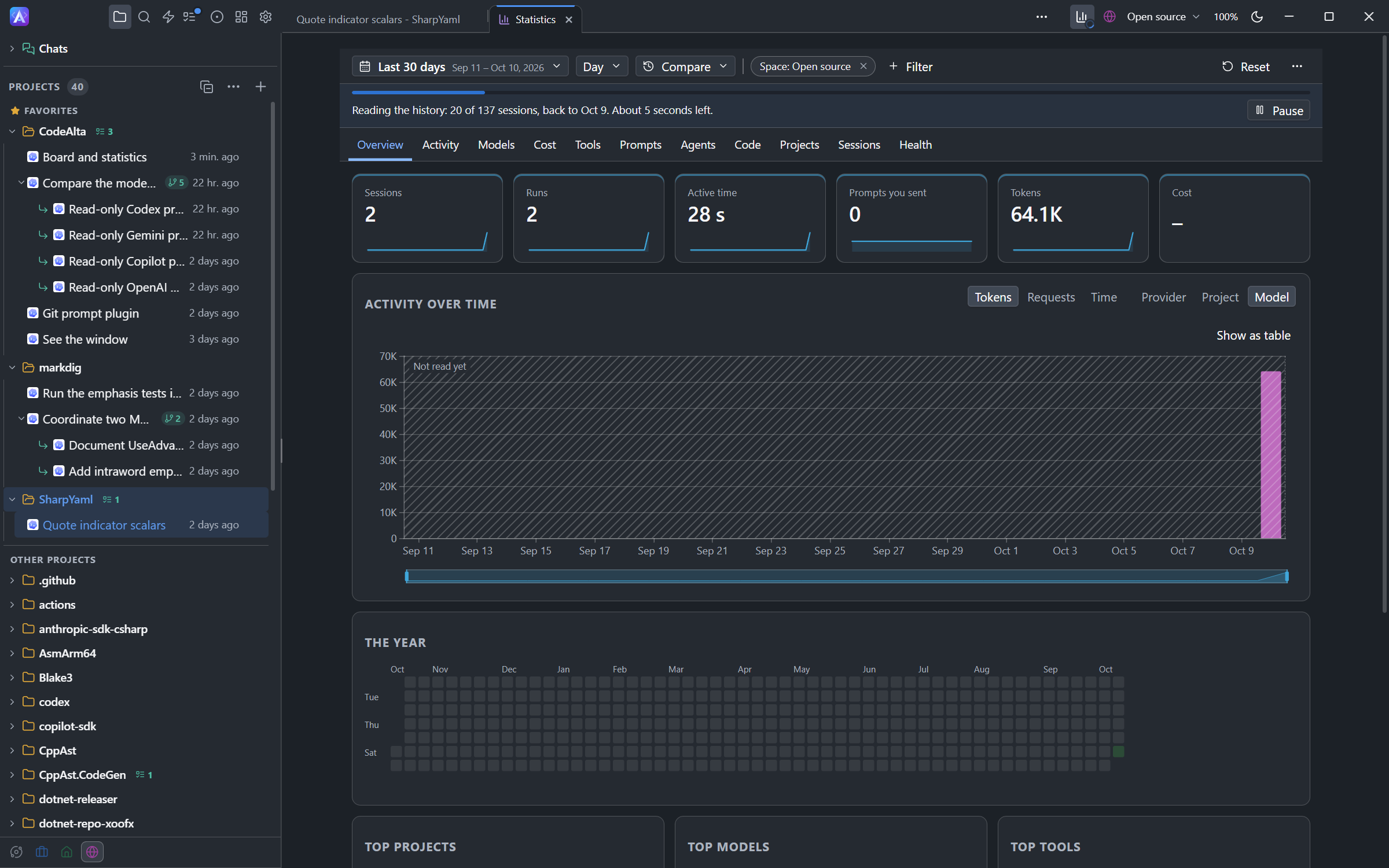This screenshot has height=868, width=1389.
Task: Open the Day granularity dropdown
Action: pos(602,67)
